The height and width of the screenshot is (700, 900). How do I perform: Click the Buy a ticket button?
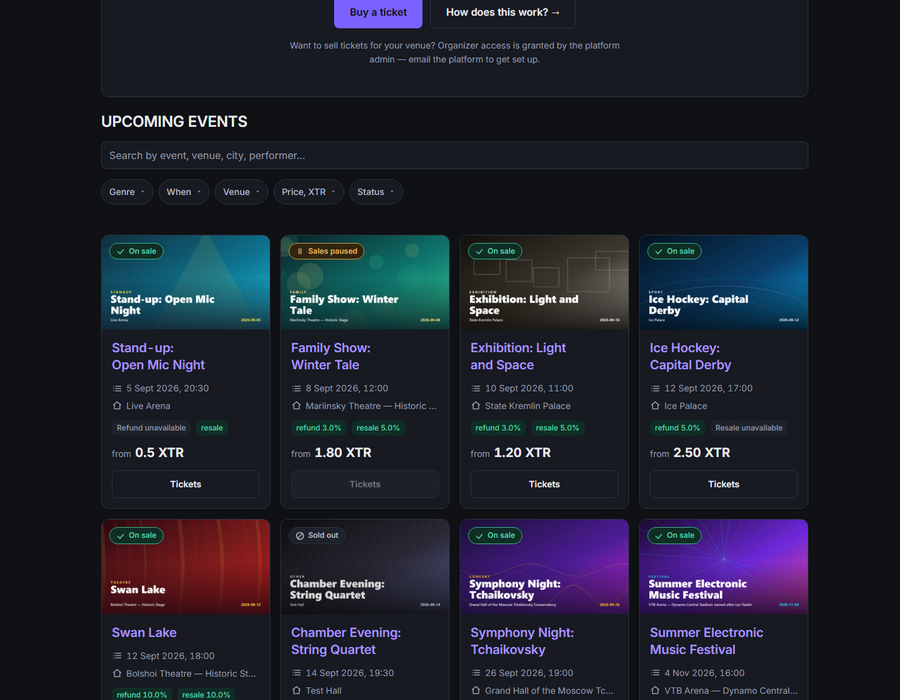378,12
